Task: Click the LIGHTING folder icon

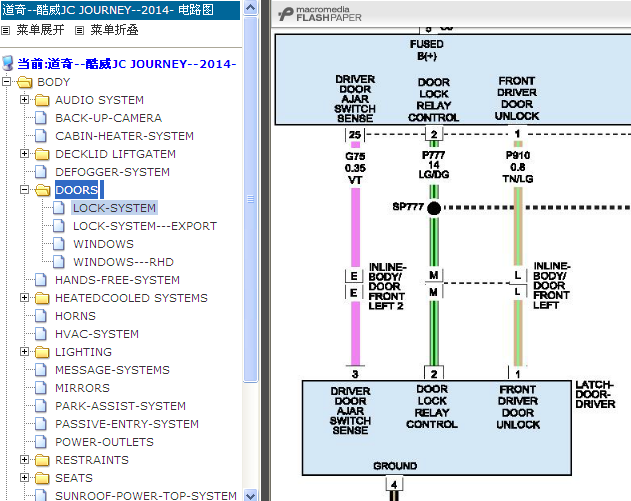Action: pyautogui.click(x=42, y=352)
